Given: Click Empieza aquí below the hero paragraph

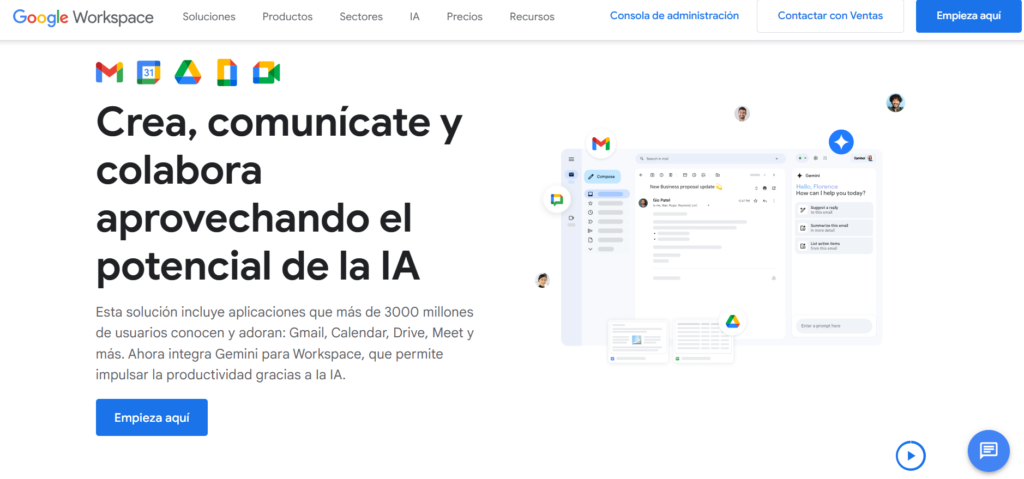Looking at the screenshot, I should click(152, 418).
